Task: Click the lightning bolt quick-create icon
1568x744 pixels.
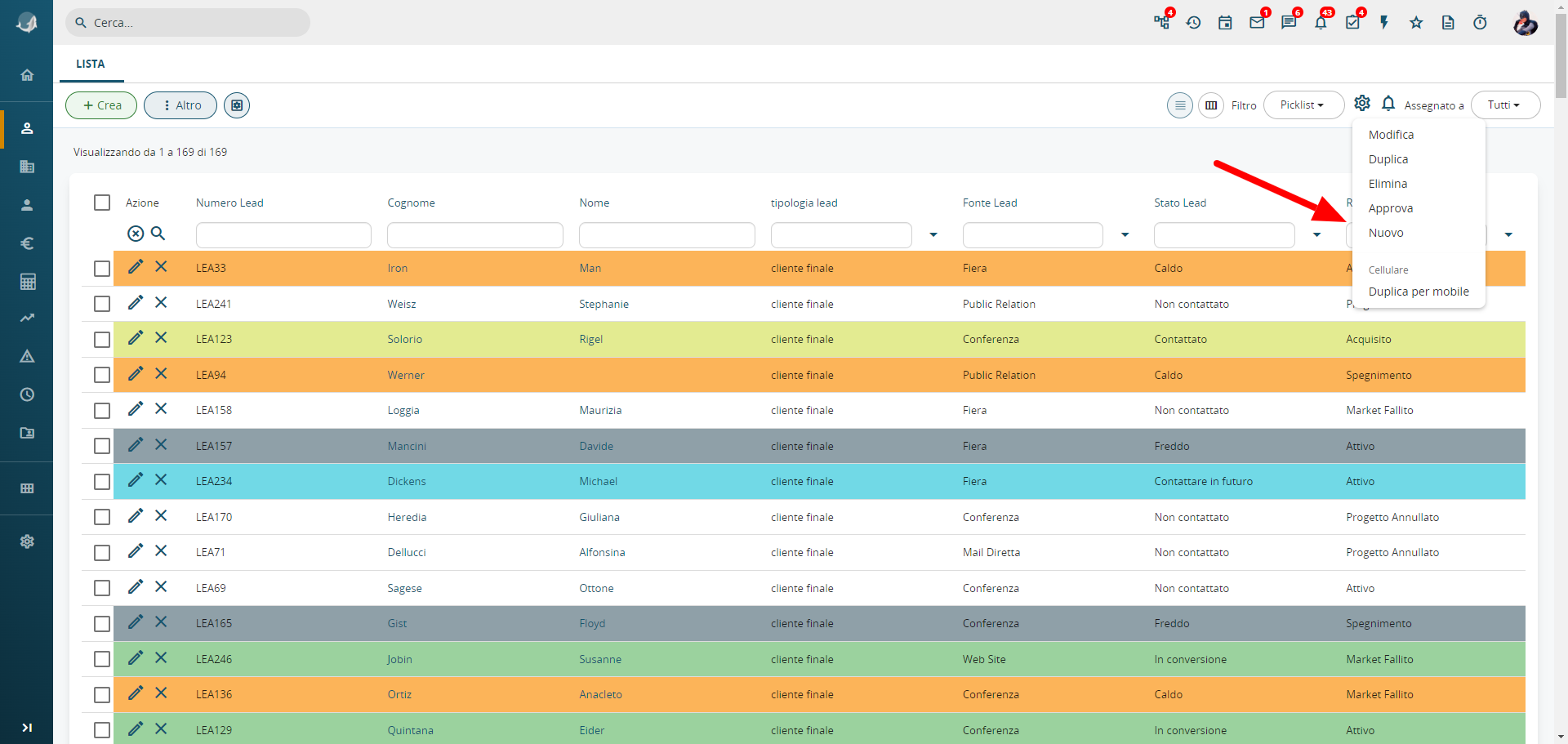Action: pos(1384,23)
